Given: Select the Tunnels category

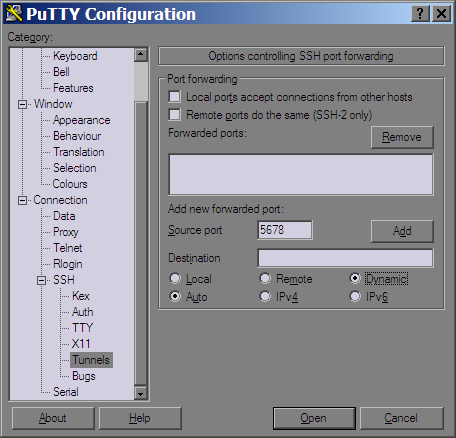Looking at the screenshot, I should [91, 360].
